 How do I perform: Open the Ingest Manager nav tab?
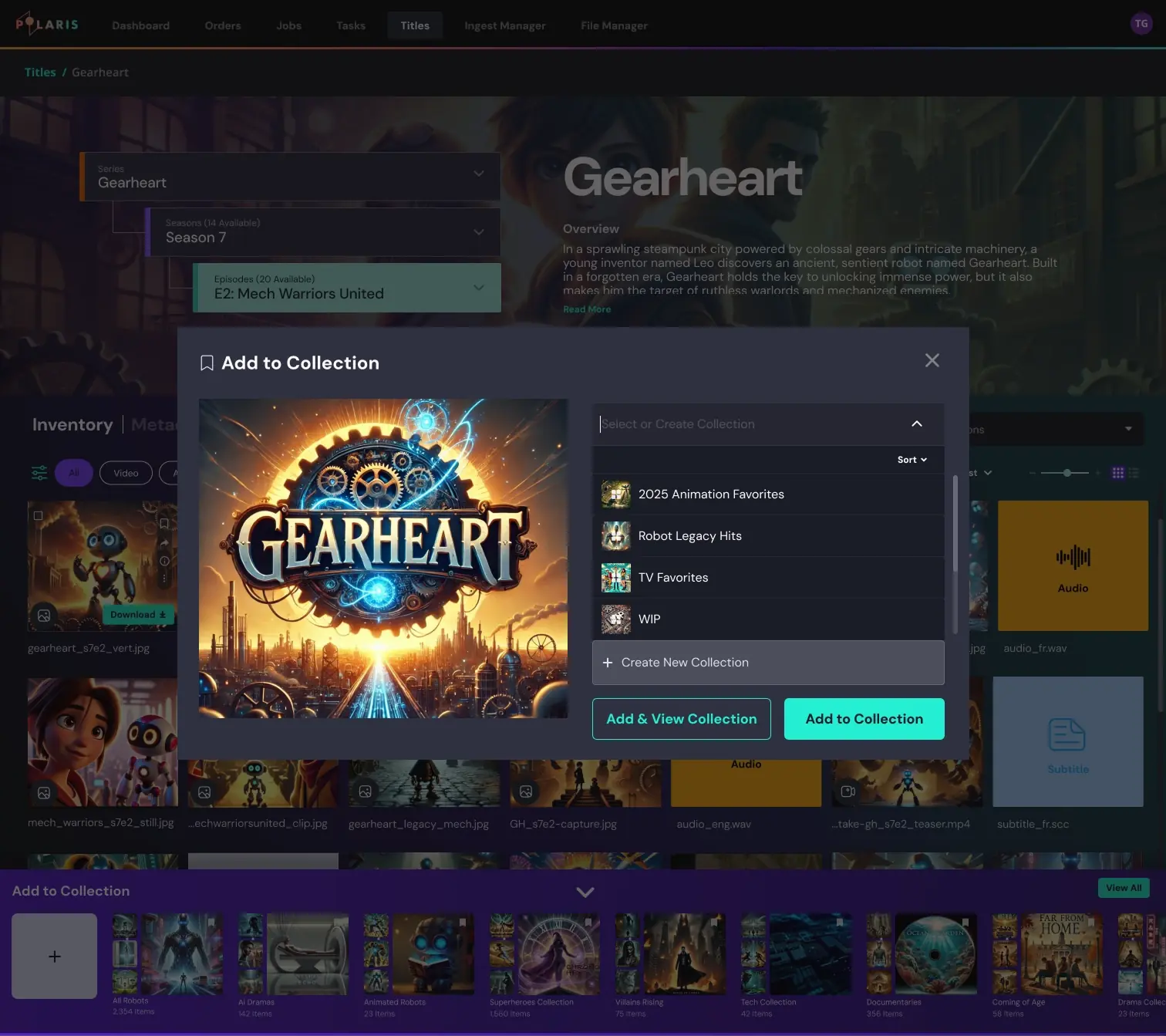coord(504,25)
